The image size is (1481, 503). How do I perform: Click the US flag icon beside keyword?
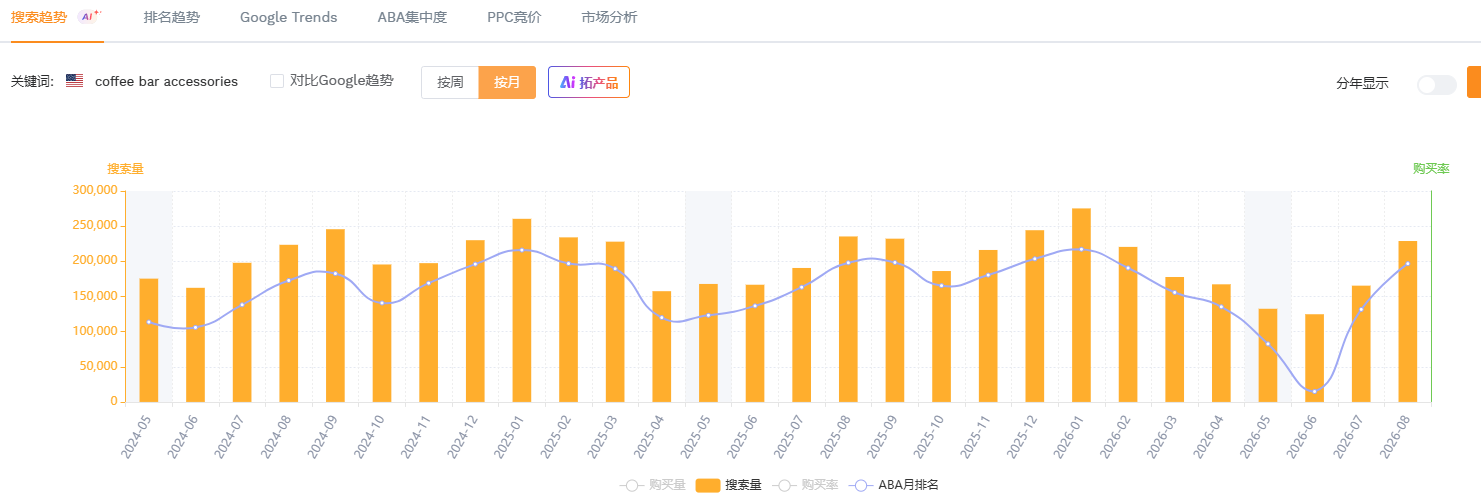coord(74,81)
